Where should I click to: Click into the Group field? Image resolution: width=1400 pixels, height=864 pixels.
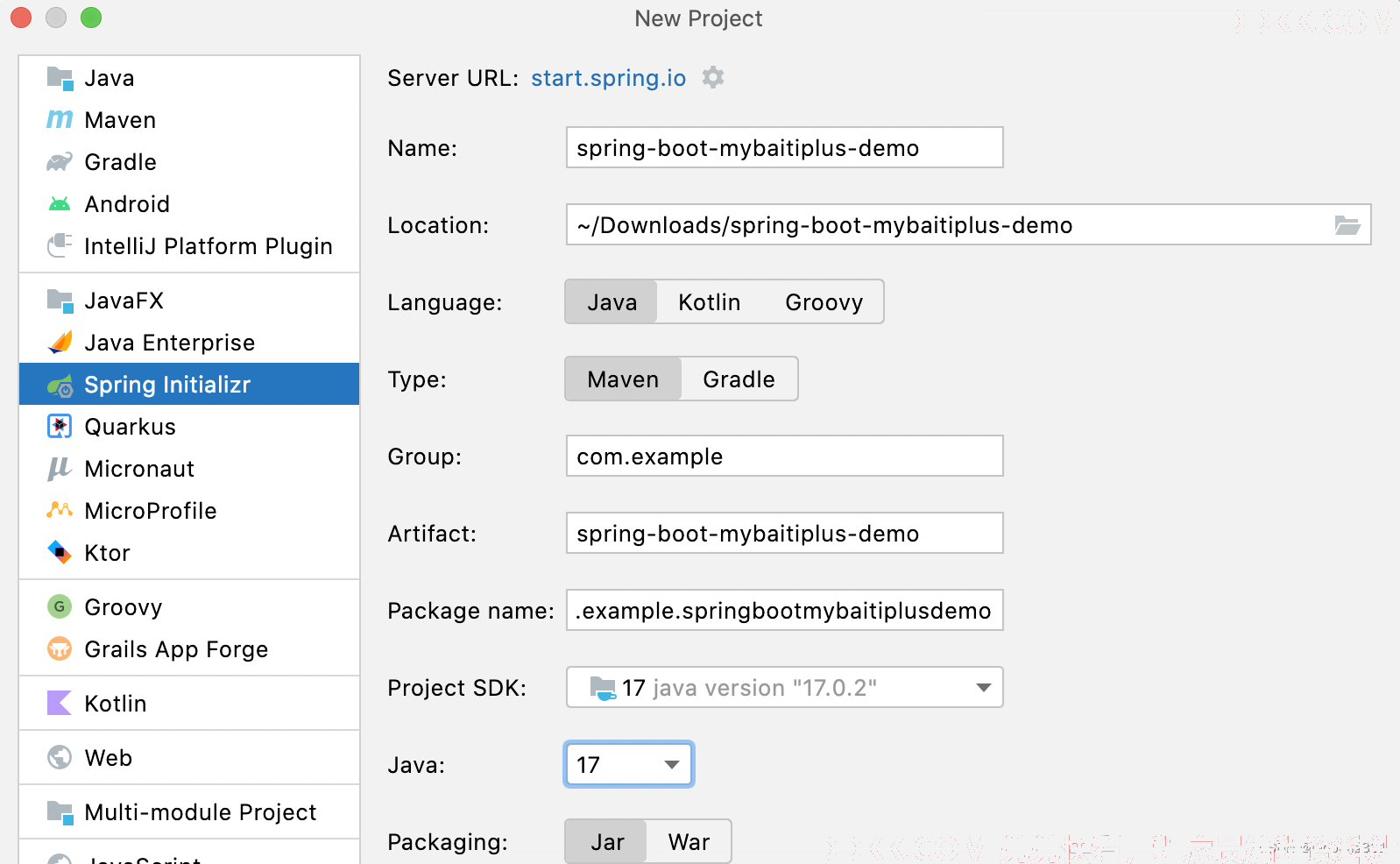pos(784,457)
